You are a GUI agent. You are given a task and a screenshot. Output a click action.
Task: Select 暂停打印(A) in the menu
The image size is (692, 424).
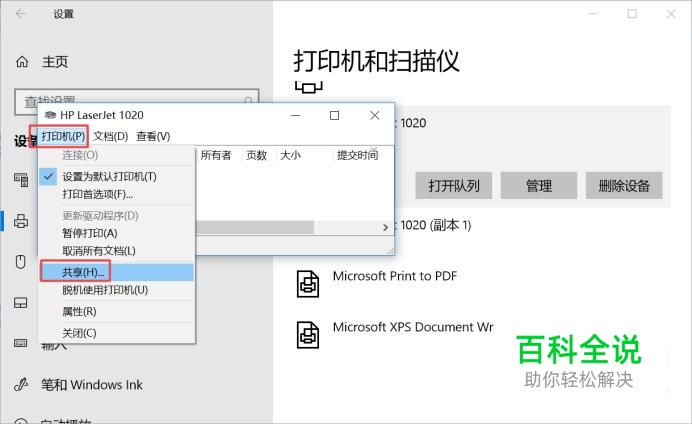(x=117, y=233)
